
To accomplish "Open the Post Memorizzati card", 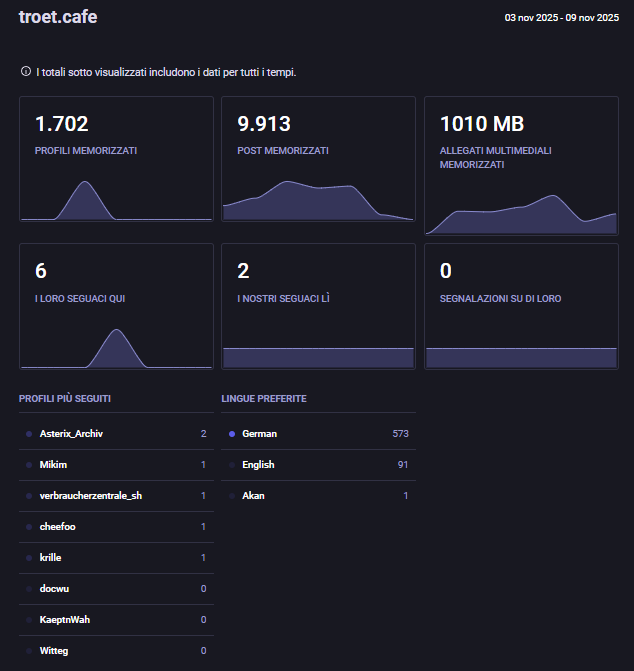I will 318,159.
